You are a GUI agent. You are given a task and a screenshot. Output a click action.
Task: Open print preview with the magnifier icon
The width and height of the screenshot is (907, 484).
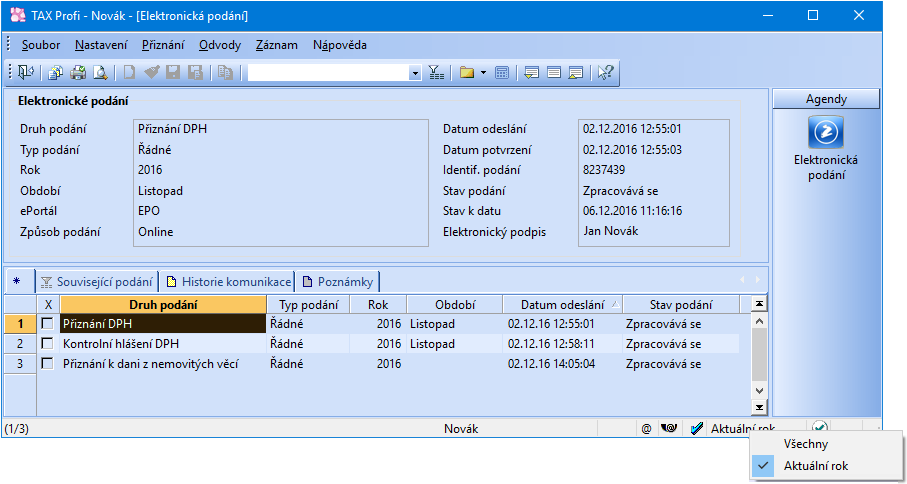pos(101,72)
